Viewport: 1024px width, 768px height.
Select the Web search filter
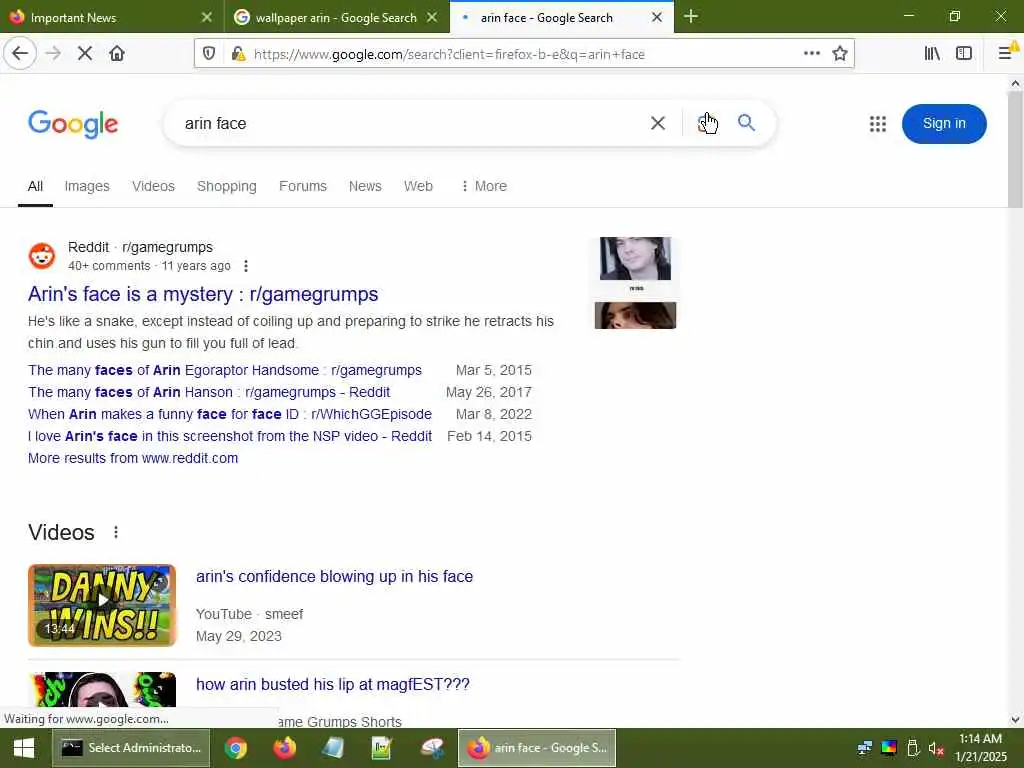pos(418,186)
